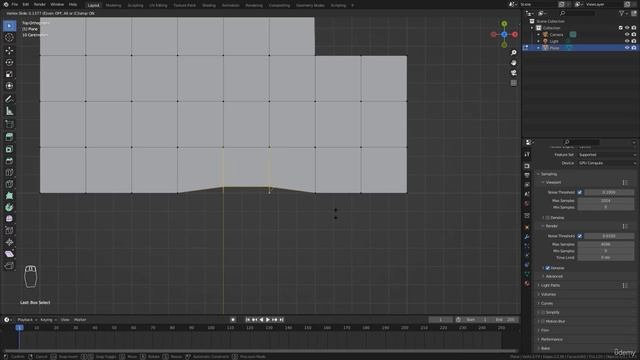Select the Knife tool
Screen dimensions: 640x360
(x=9, y=184)
